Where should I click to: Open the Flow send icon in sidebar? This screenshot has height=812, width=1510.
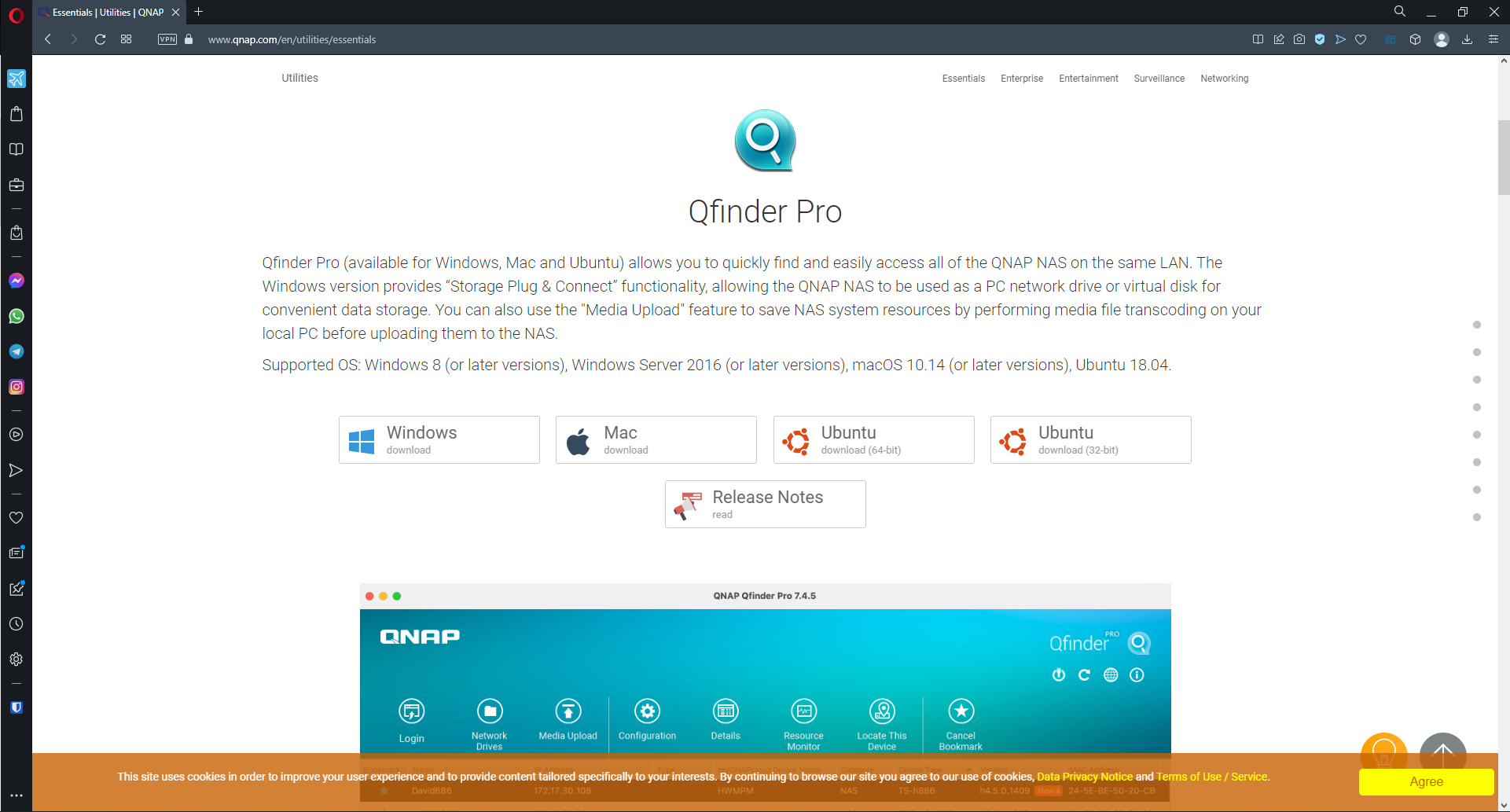coord(17,470)
